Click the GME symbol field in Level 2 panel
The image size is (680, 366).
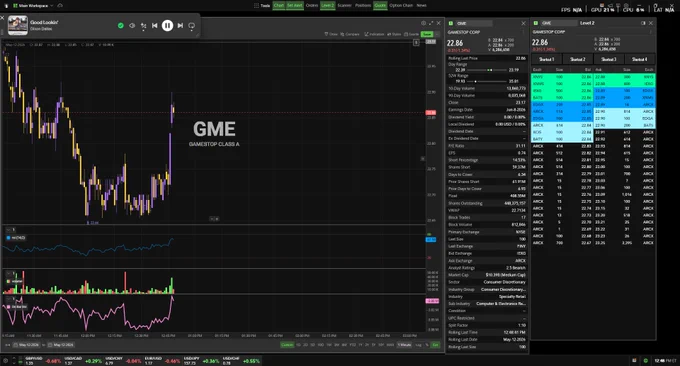559,23
